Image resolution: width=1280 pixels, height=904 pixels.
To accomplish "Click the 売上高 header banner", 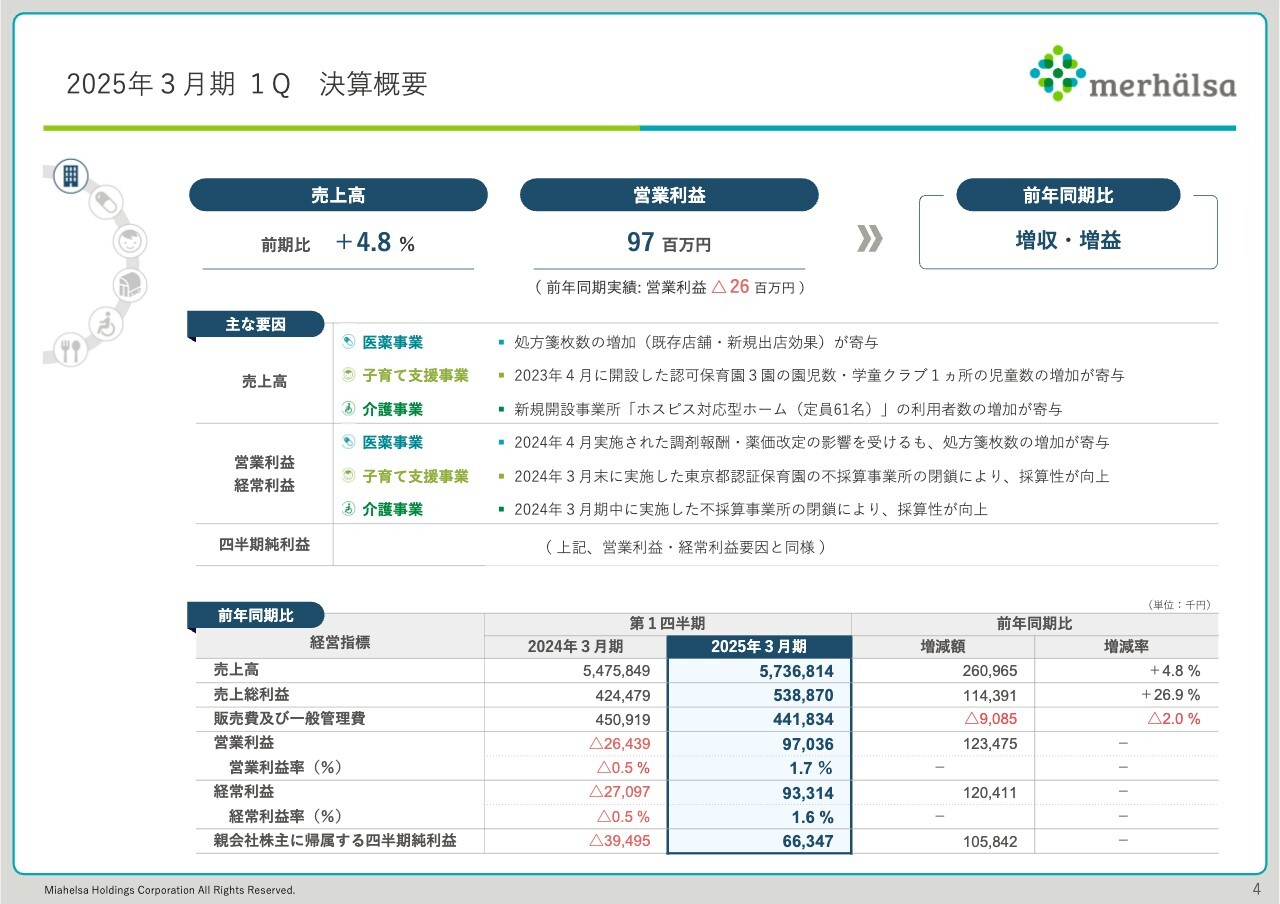I will [338, 195].
